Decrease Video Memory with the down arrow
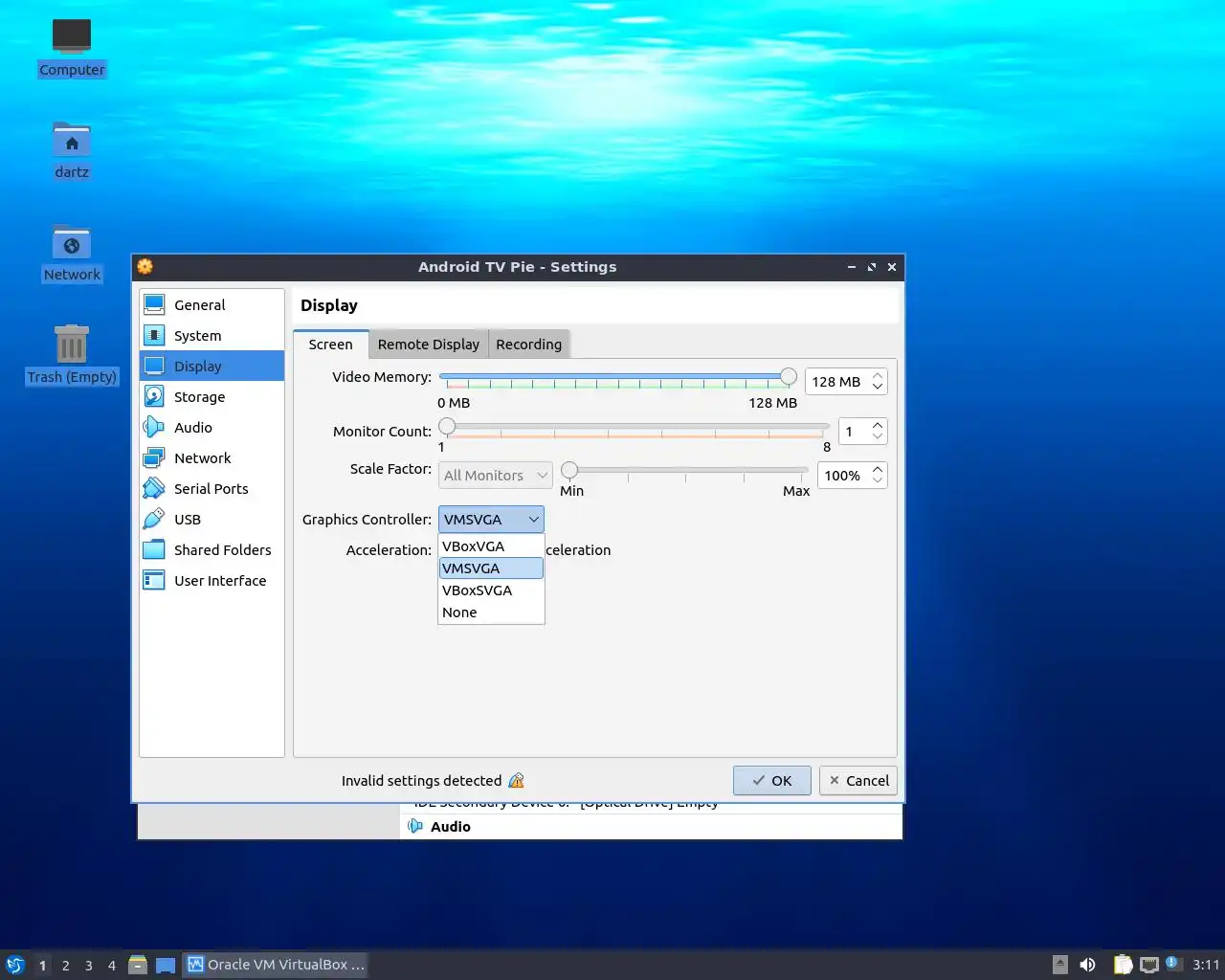The image size is (1225, 980). 878,388
